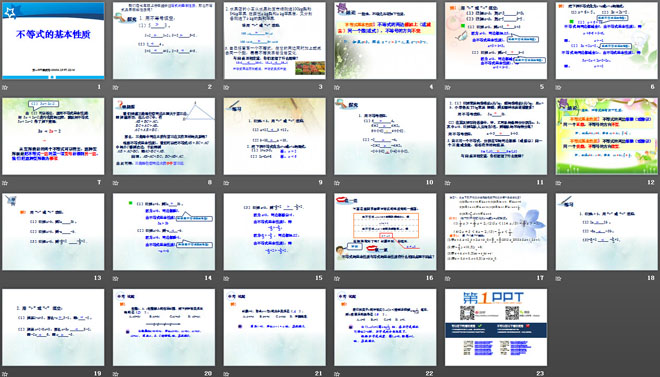The width and height of the screenshot is (660, 377).
Task: Select slide number 19 thumbnail
Action: (53, 327)
